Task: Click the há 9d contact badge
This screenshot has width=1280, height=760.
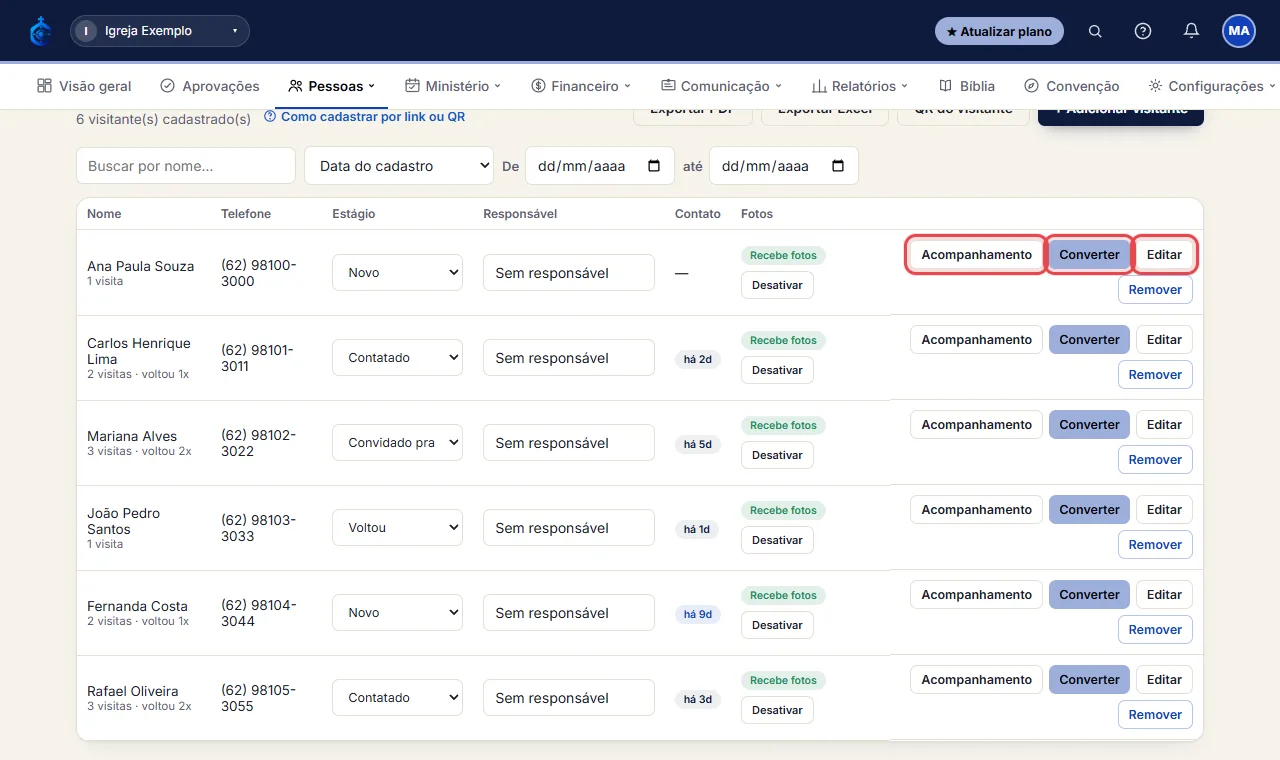Action: click(697, 614)
